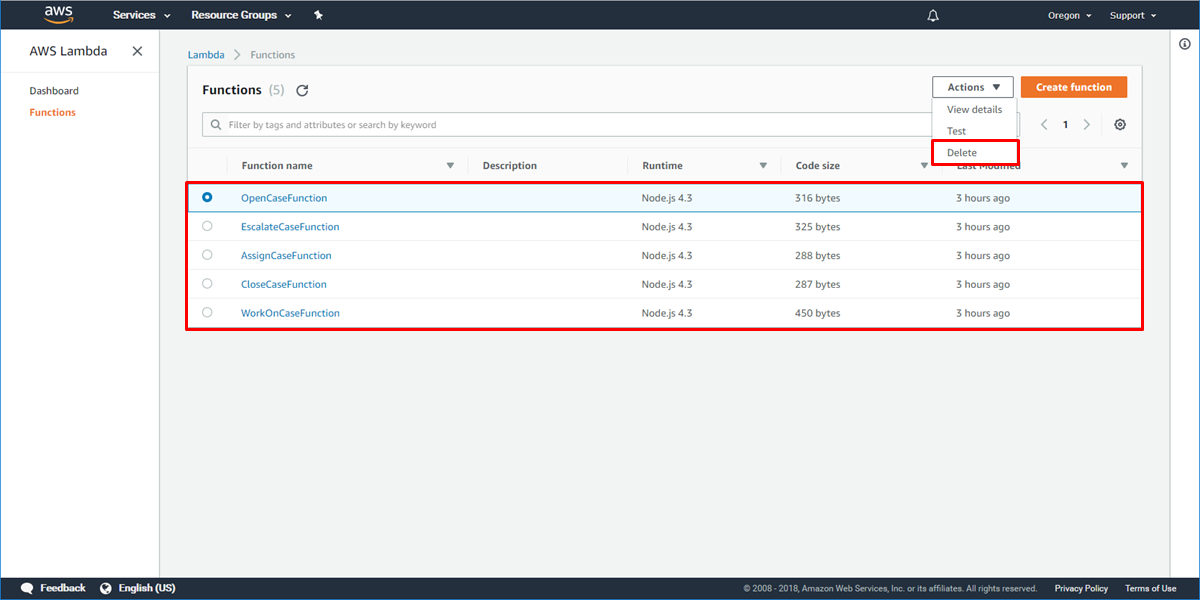This screenshot has width=1200, height=600.
Task: Sort by Last Modified column arrow
Action: pos(1124,166)
